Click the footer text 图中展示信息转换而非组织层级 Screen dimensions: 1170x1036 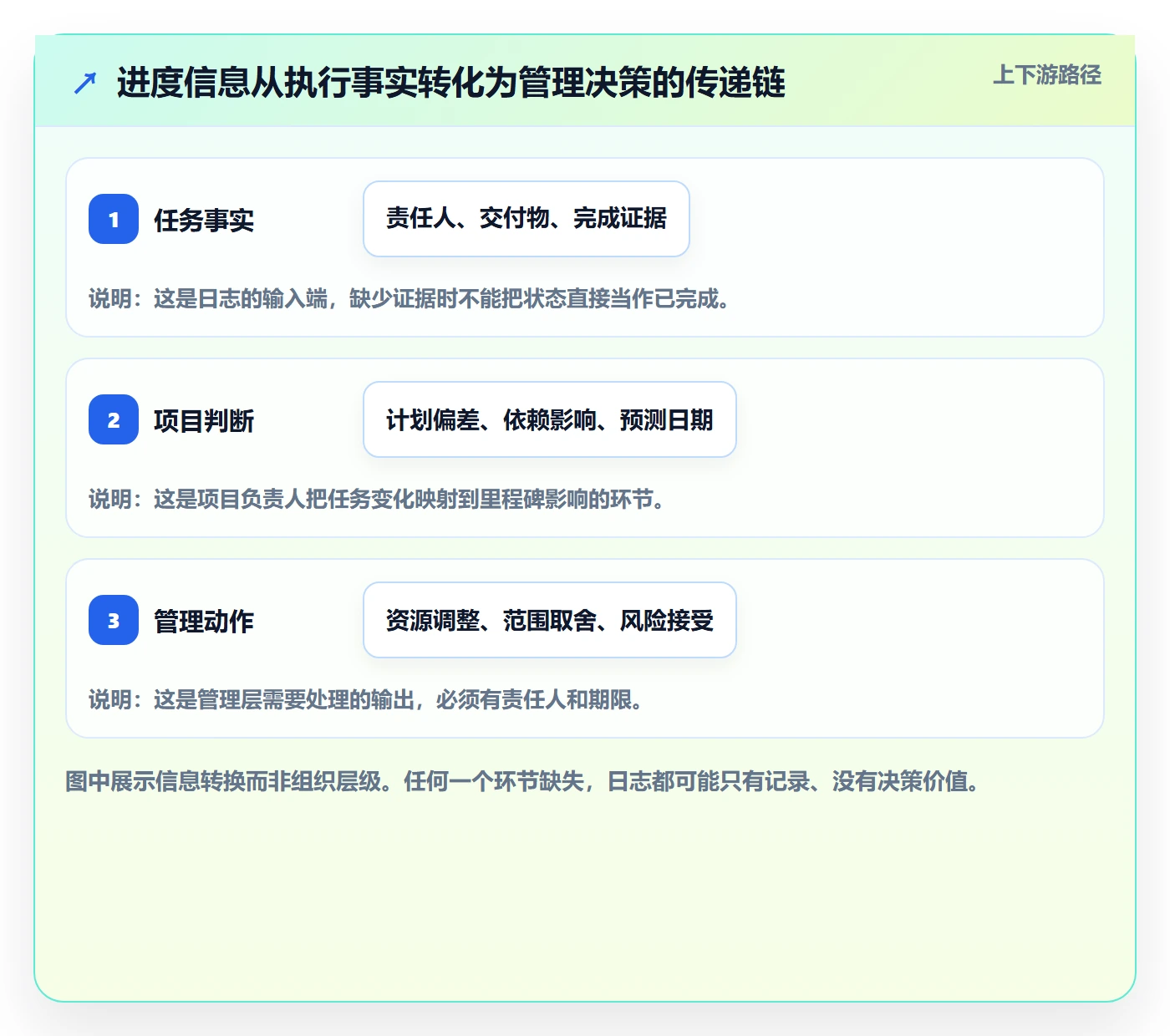click(x=523, y=782)
